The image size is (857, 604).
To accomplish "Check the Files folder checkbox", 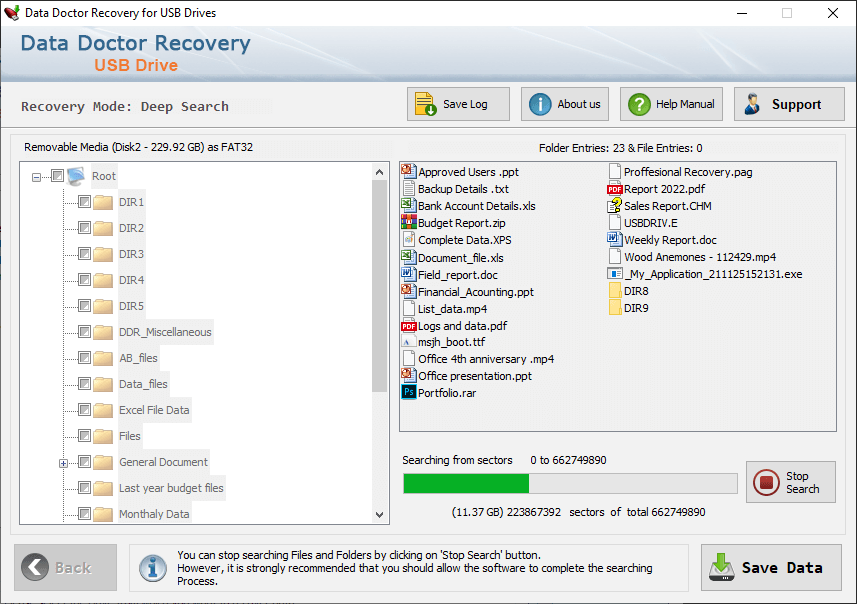I will [x=84, y=436].
